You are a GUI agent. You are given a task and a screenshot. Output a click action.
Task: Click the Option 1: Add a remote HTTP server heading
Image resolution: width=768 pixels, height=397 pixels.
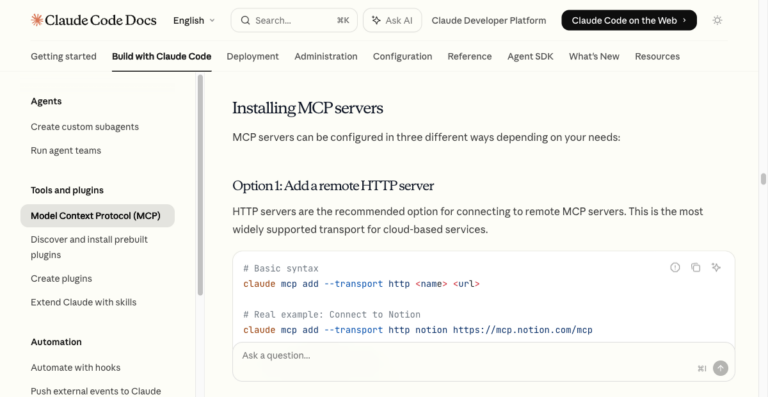coord(333,186)
